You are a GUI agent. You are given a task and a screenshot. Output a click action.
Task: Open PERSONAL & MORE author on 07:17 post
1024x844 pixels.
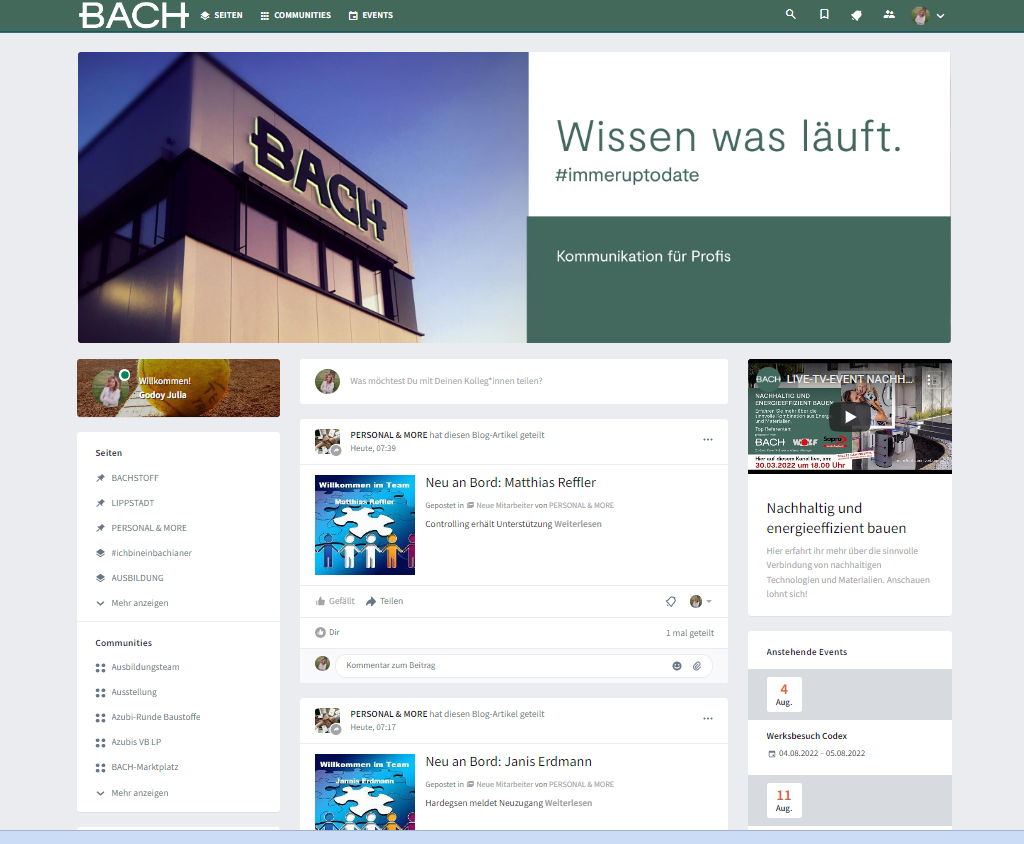tap(389, 714)
